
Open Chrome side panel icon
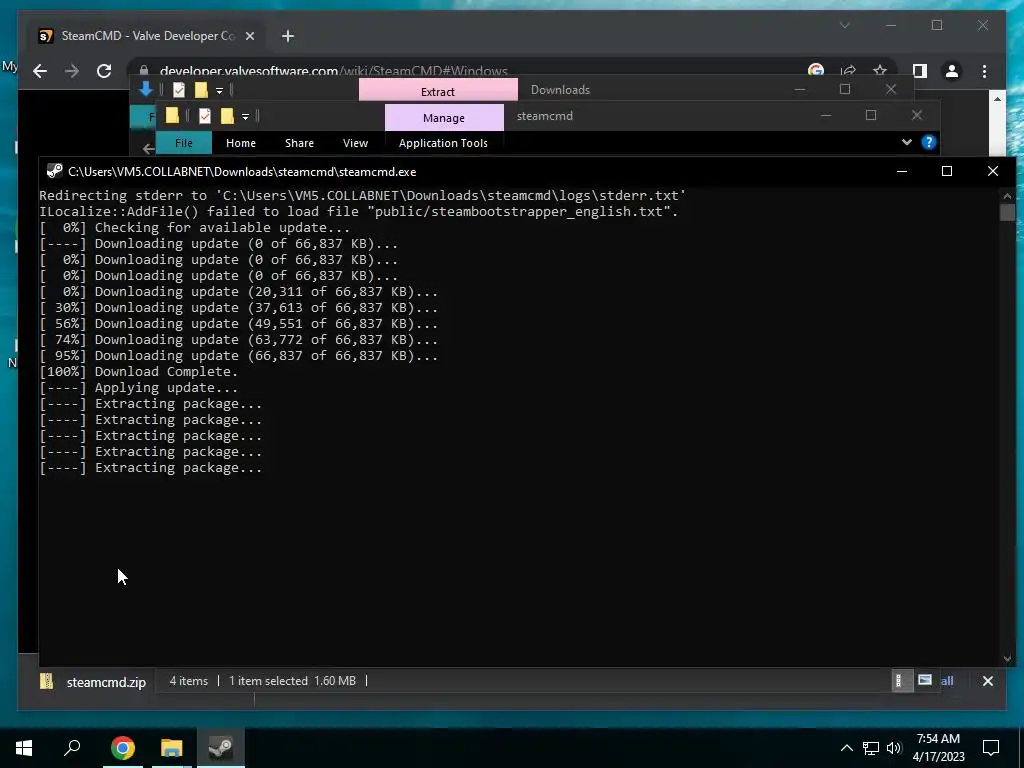click(920, 71)
